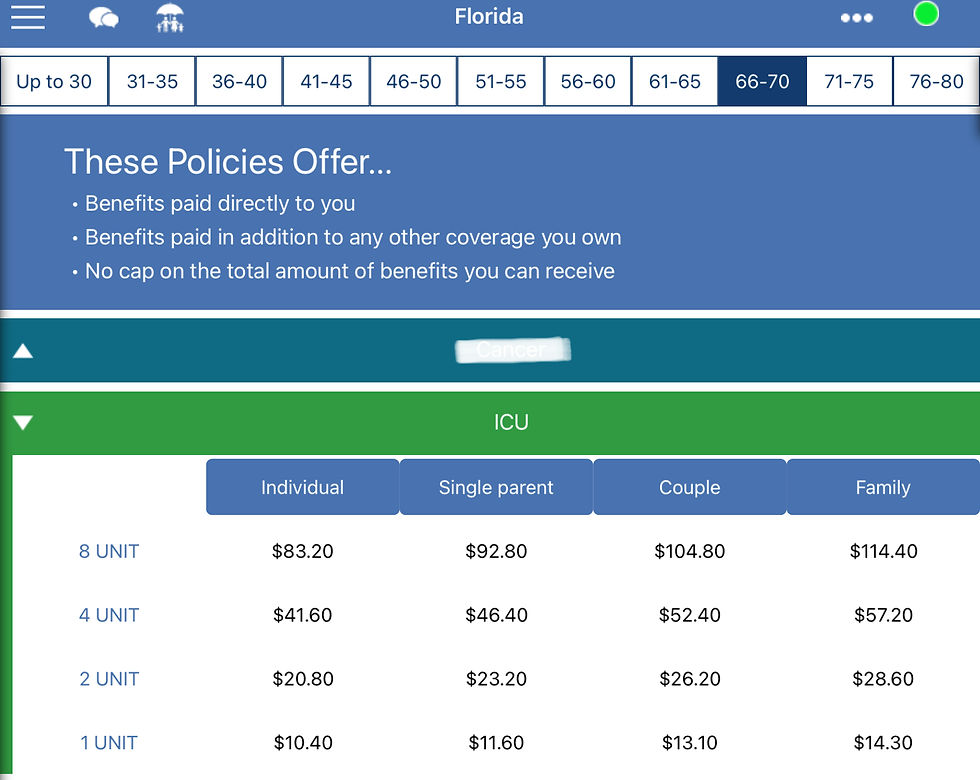This screenshot has width=980, height=780.
Task: Select the 2 UNIT plan link
Action: coord(109,679)
